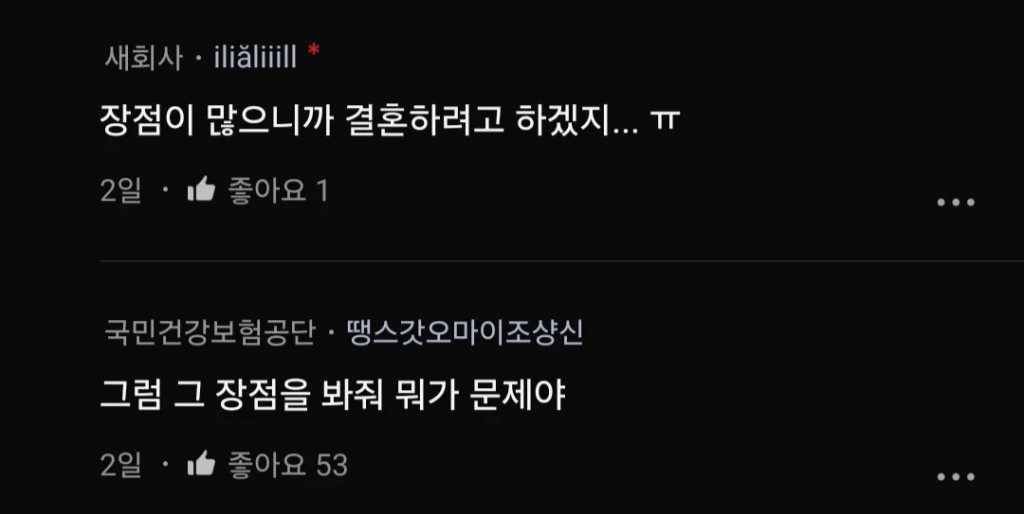
Task: Click the 2일 timestamp on 국민건강보험공단 comment
Action: [121, 465]
